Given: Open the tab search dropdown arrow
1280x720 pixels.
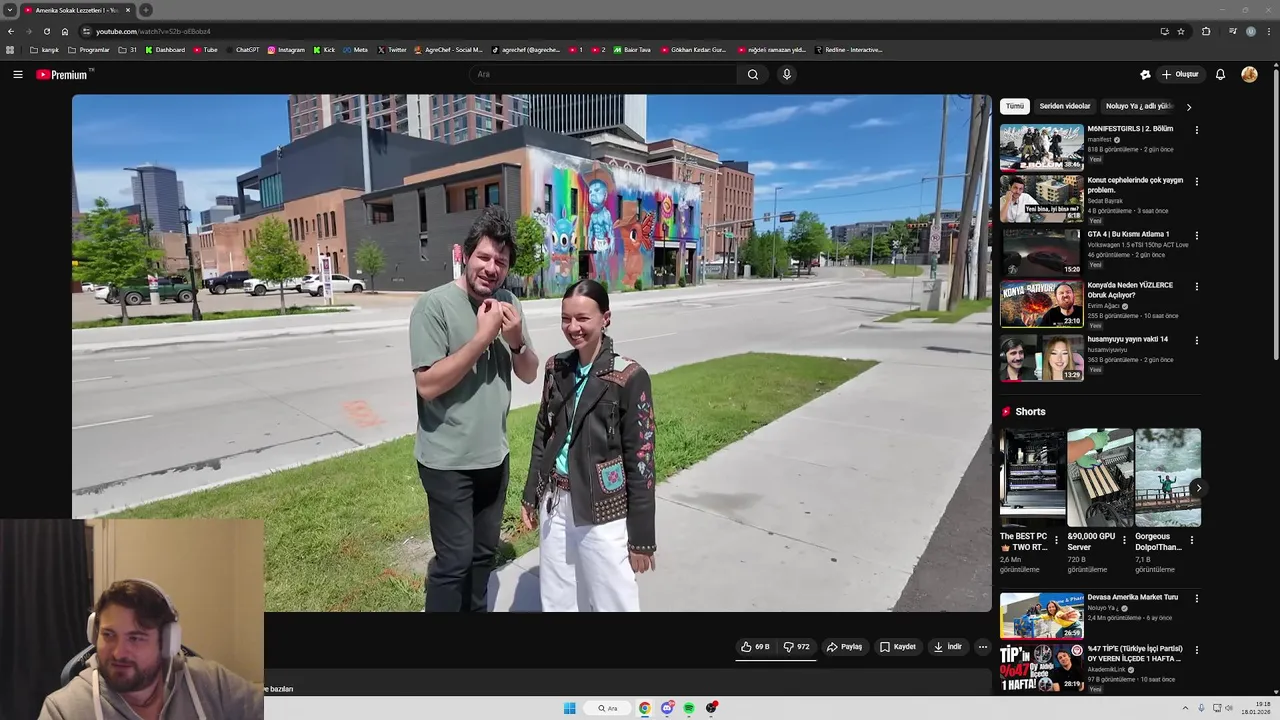Looking at the screenshot, I should pos(10,10).
